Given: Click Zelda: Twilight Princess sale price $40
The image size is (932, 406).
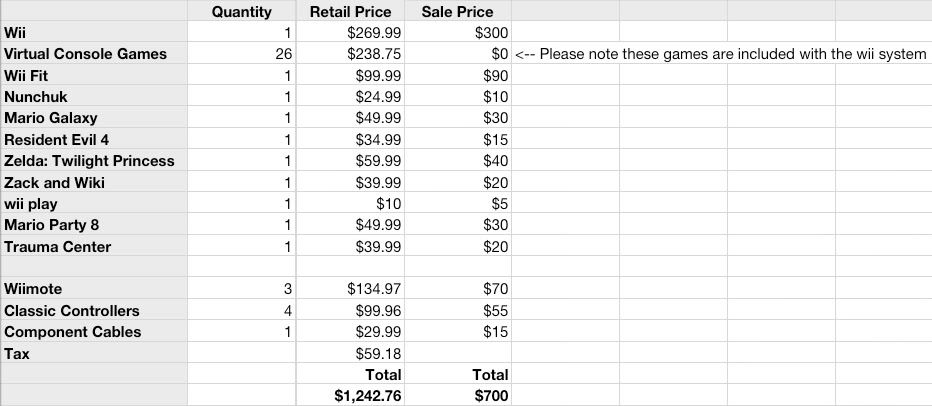Looking at the screenshot, I should point(458,160).
